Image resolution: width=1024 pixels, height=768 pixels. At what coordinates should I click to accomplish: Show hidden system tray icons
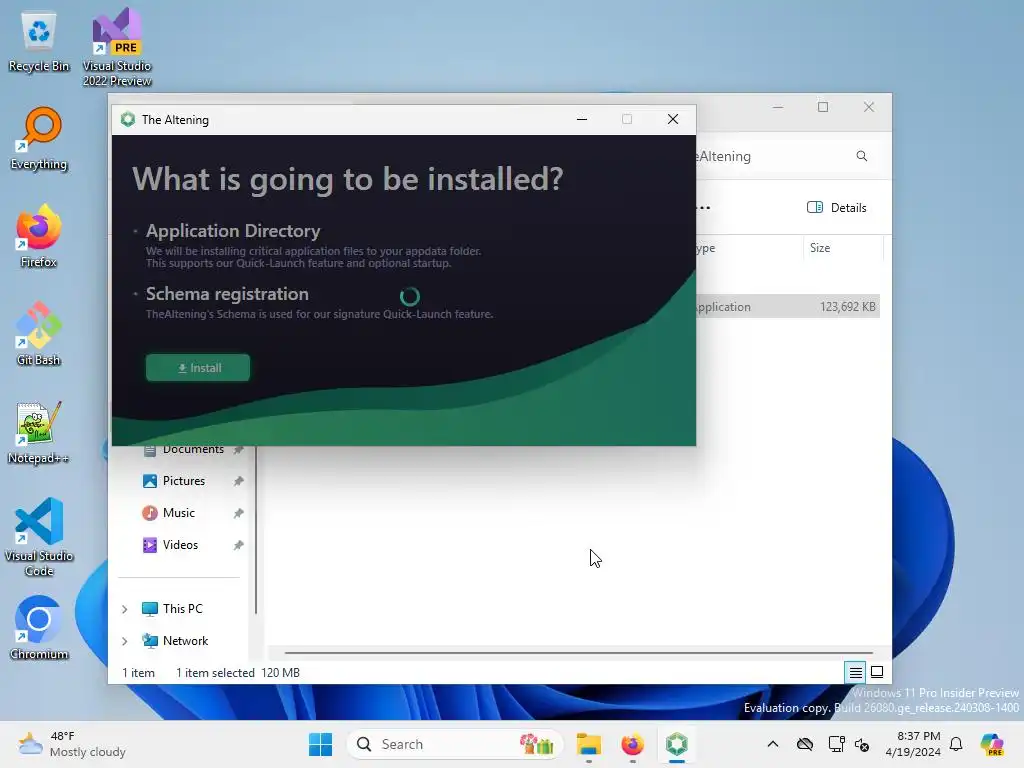pos(773,744)
